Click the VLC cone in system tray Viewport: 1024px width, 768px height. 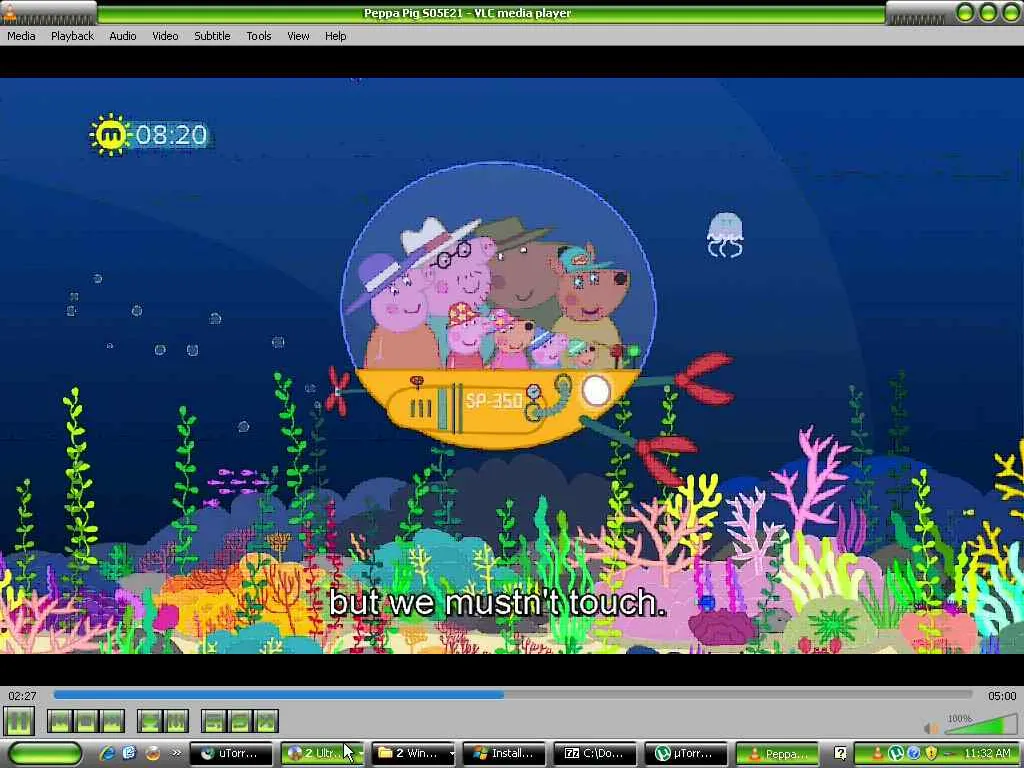coord(878,754)
